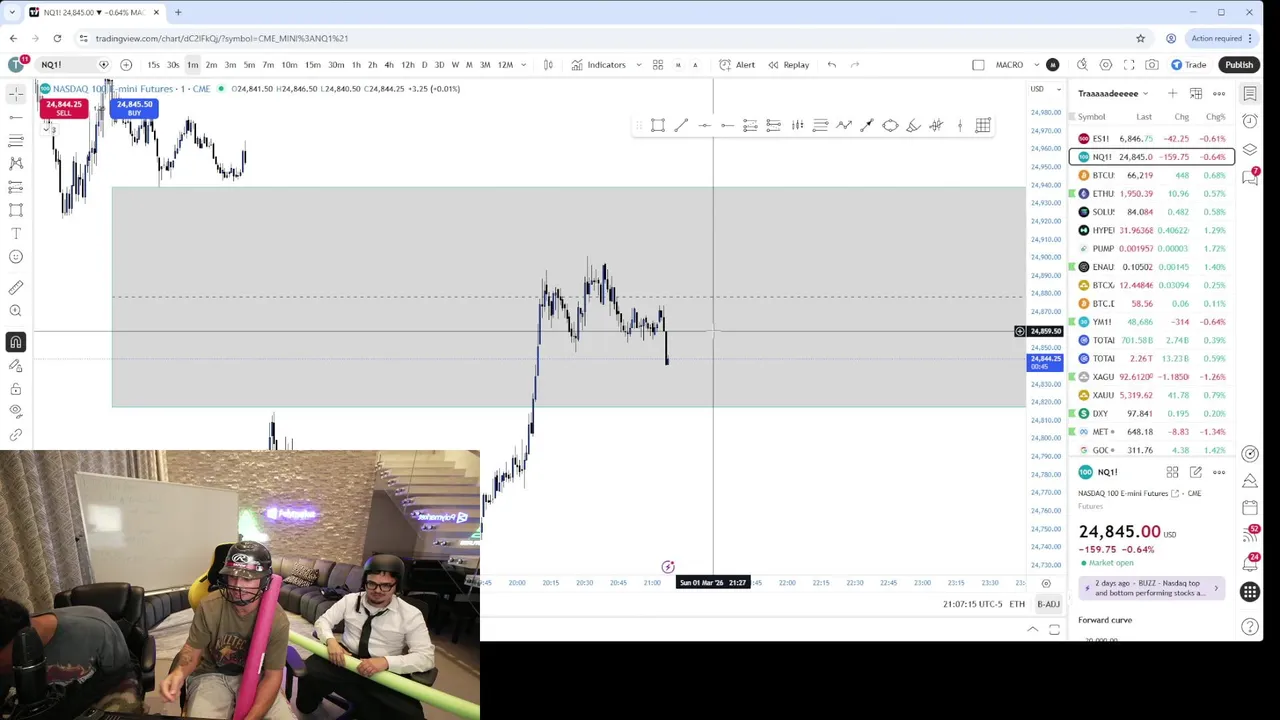
Task: Open the candlestick chart type menu
Action: coord(548,65)
